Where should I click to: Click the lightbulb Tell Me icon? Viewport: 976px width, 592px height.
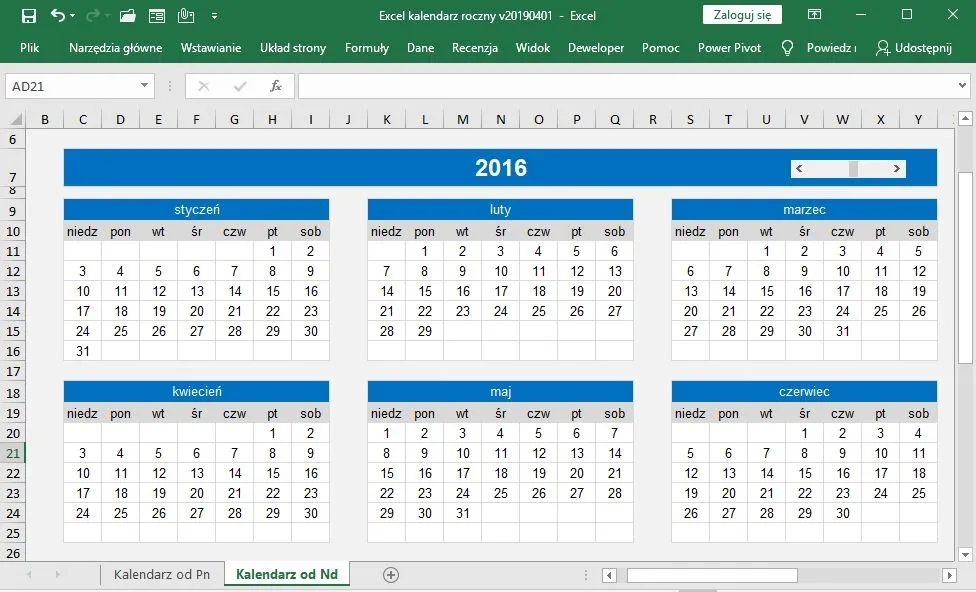[787, 48]
